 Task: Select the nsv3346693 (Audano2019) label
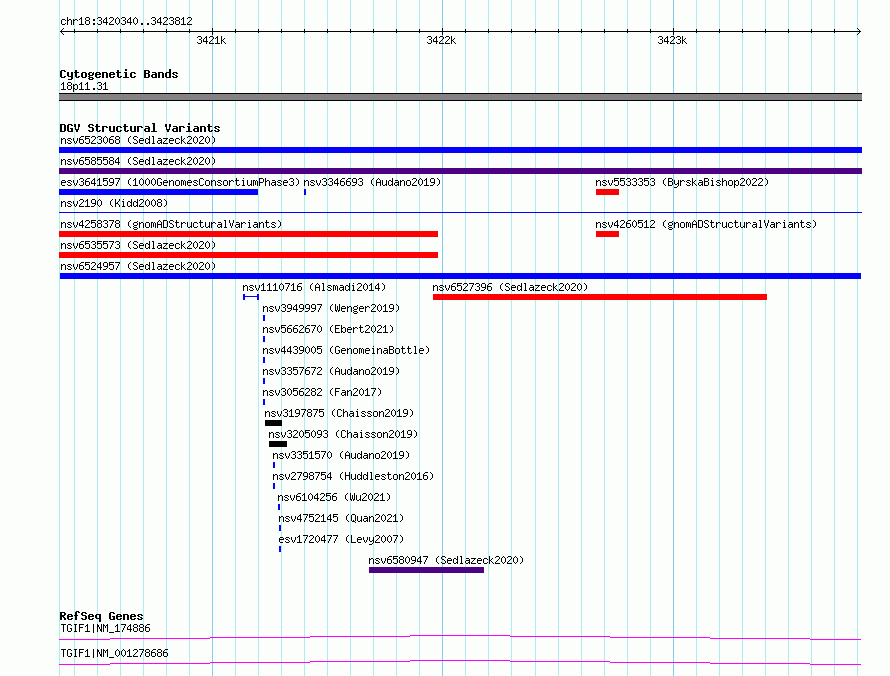point(372,182)
